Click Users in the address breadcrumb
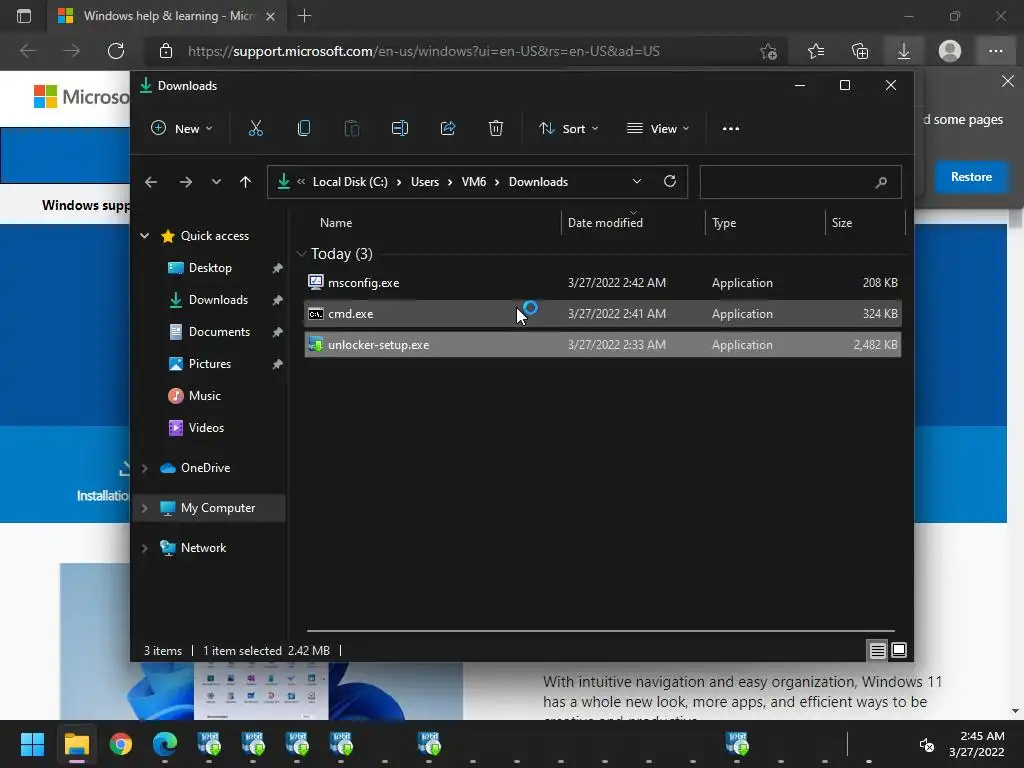This screenshot has width=1024, height=768. pyautogui.click(x=424, y=182)
